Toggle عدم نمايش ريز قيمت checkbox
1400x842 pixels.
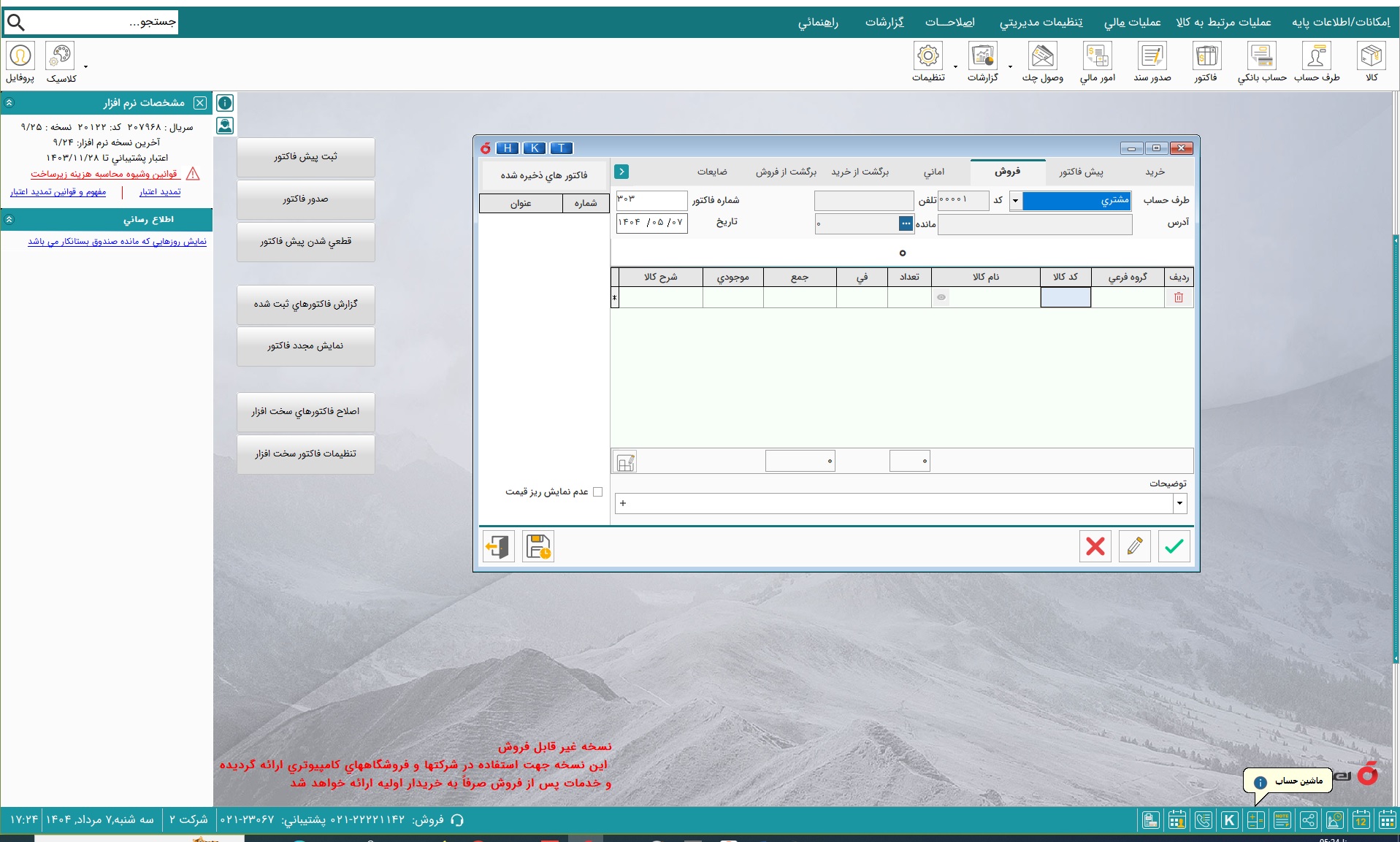click(x=597, y=491)
